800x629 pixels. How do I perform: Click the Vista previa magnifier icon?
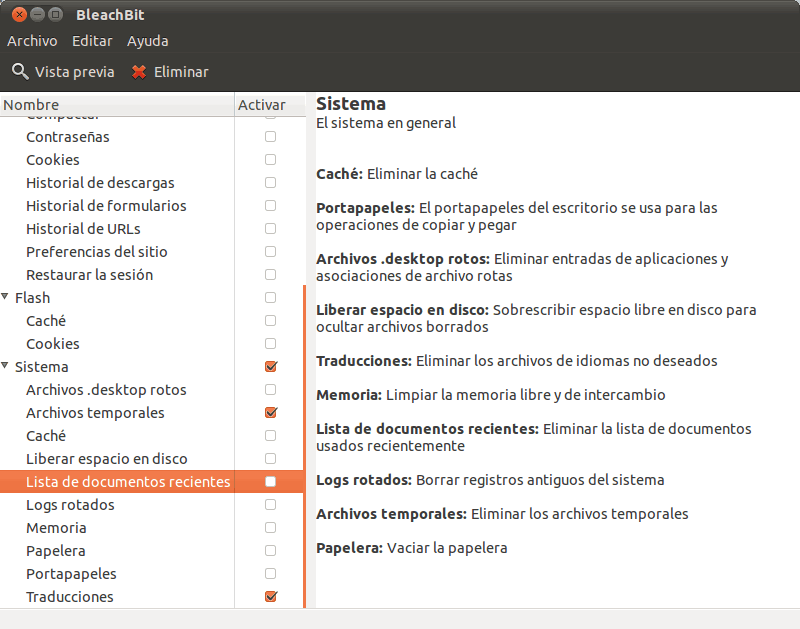click(20, 72)
